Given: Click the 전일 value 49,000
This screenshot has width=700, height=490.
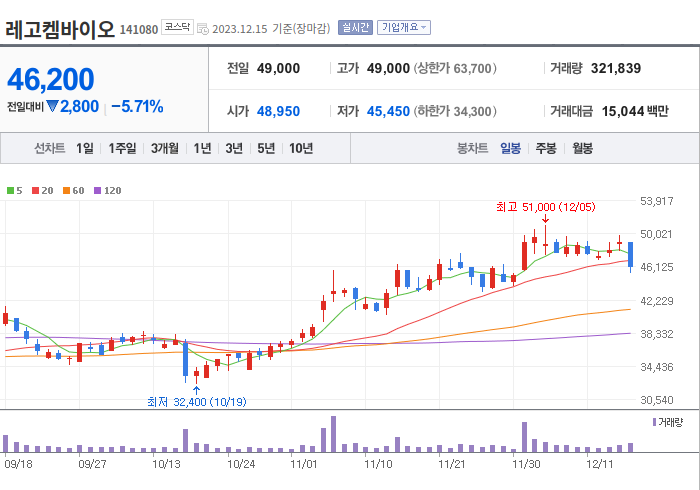Looking at the screenshot, I should click(279, 68).
